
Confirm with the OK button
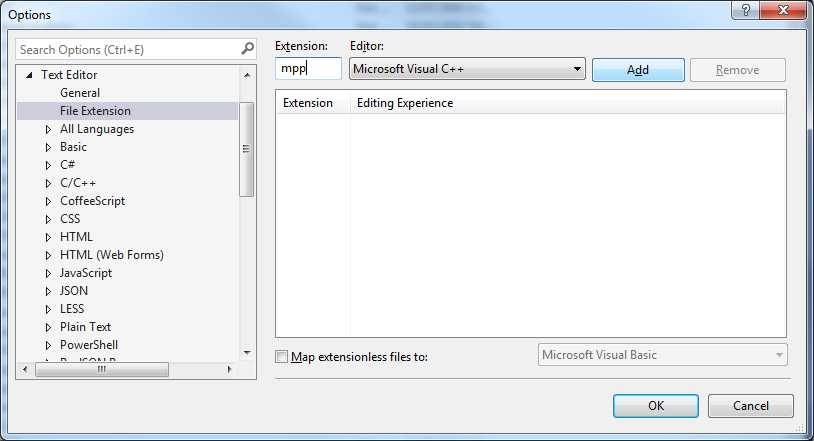pos(656,406)
